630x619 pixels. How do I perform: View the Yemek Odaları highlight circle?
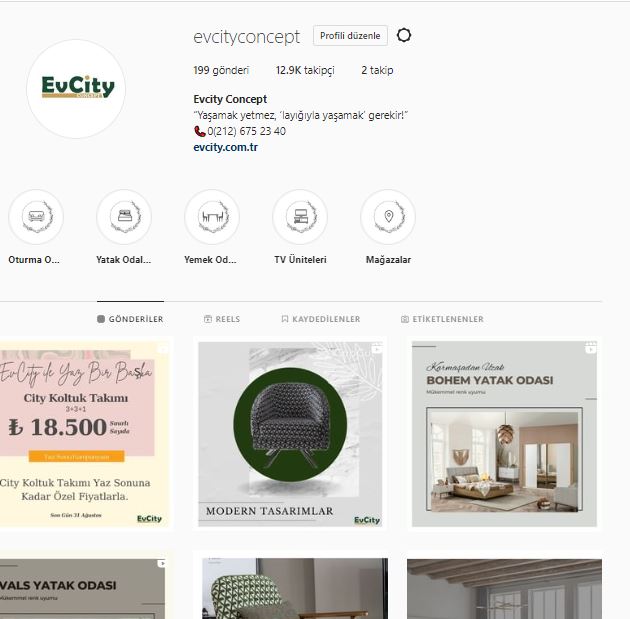(x=212, y=217)
